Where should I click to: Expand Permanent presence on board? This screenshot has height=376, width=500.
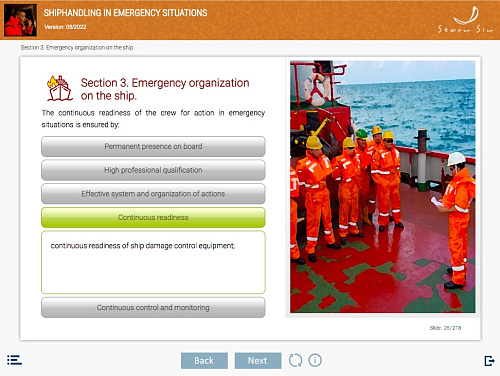pos(153,146)
